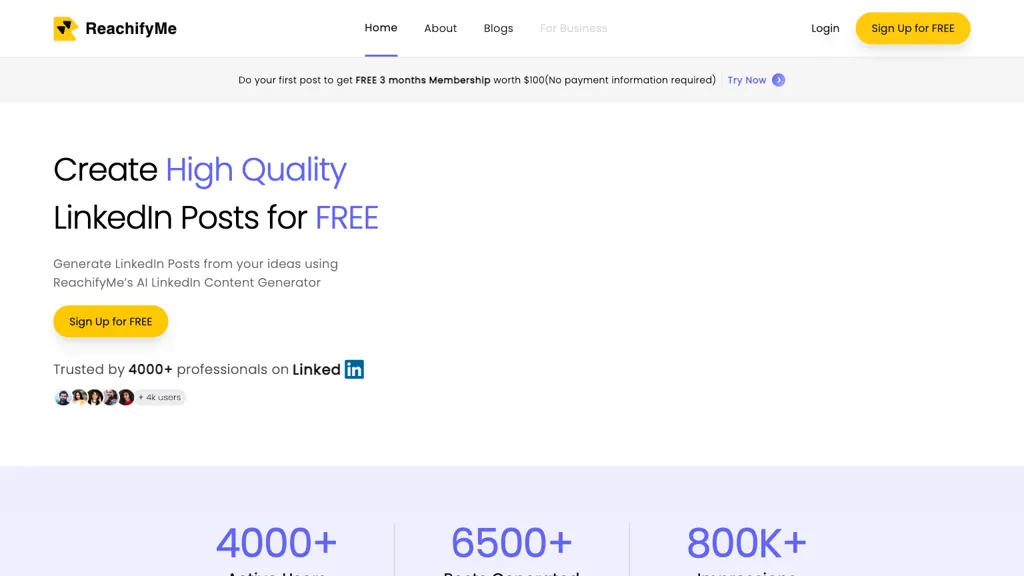Click 'Generate LinkedIn Posts from your ideas' text

point(195,264)
